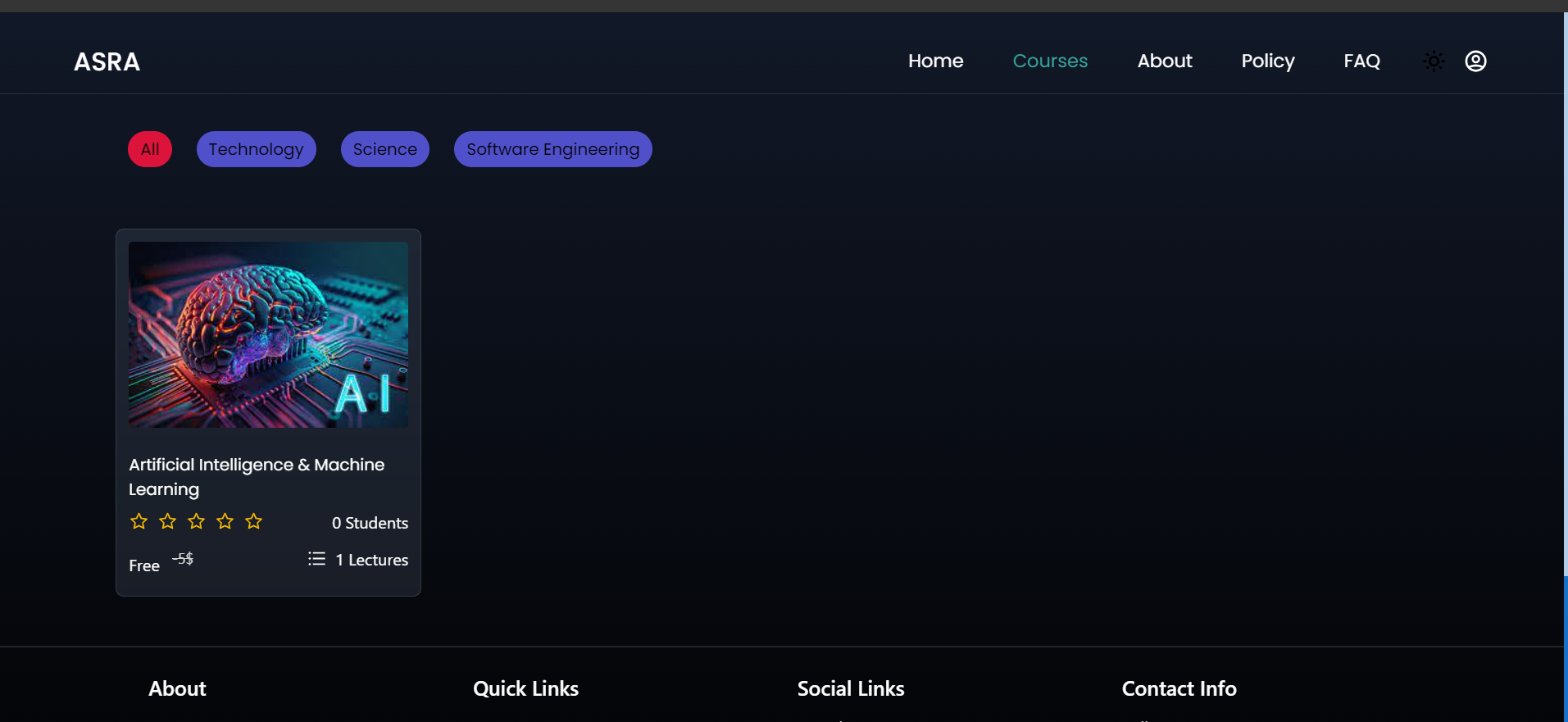1568x722 pixels.
Task: Click the fifth rating star
Action: click(x=253, y=521)
